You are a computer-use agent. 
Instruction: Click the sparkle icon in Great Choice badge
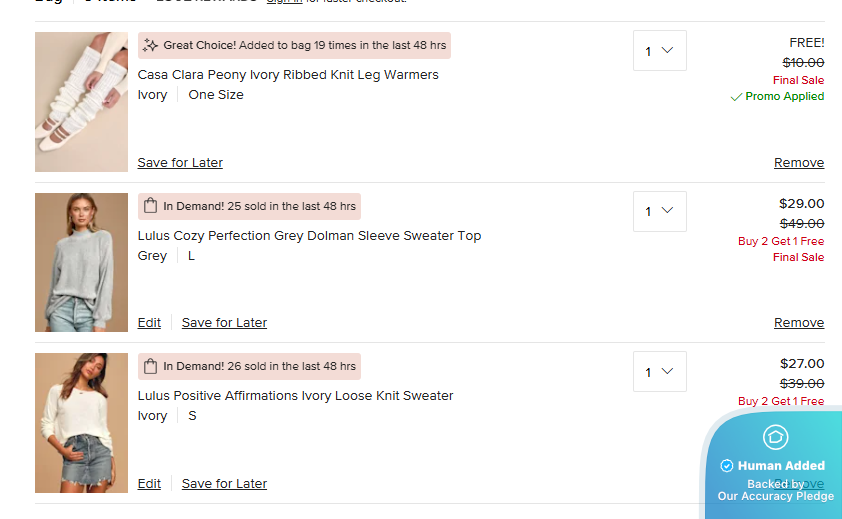pyautogui.click(x=151, y=45)
